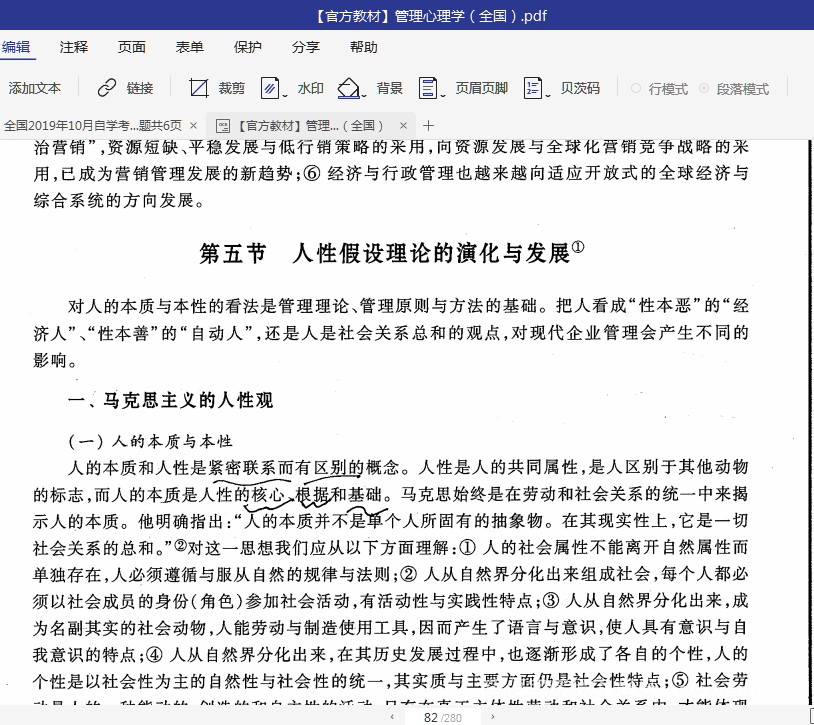The width and height of the screenshot is (814, 725).
Task: Select the 段落模式 (paragraph mode) radio button
Action: click(x=704, y=88)
